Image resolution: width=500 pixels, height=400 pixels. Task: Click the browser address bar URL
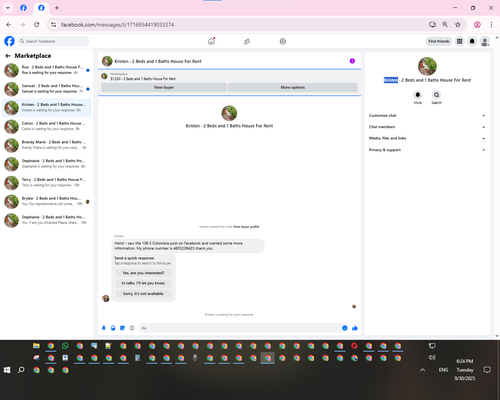tap(117, 25)
